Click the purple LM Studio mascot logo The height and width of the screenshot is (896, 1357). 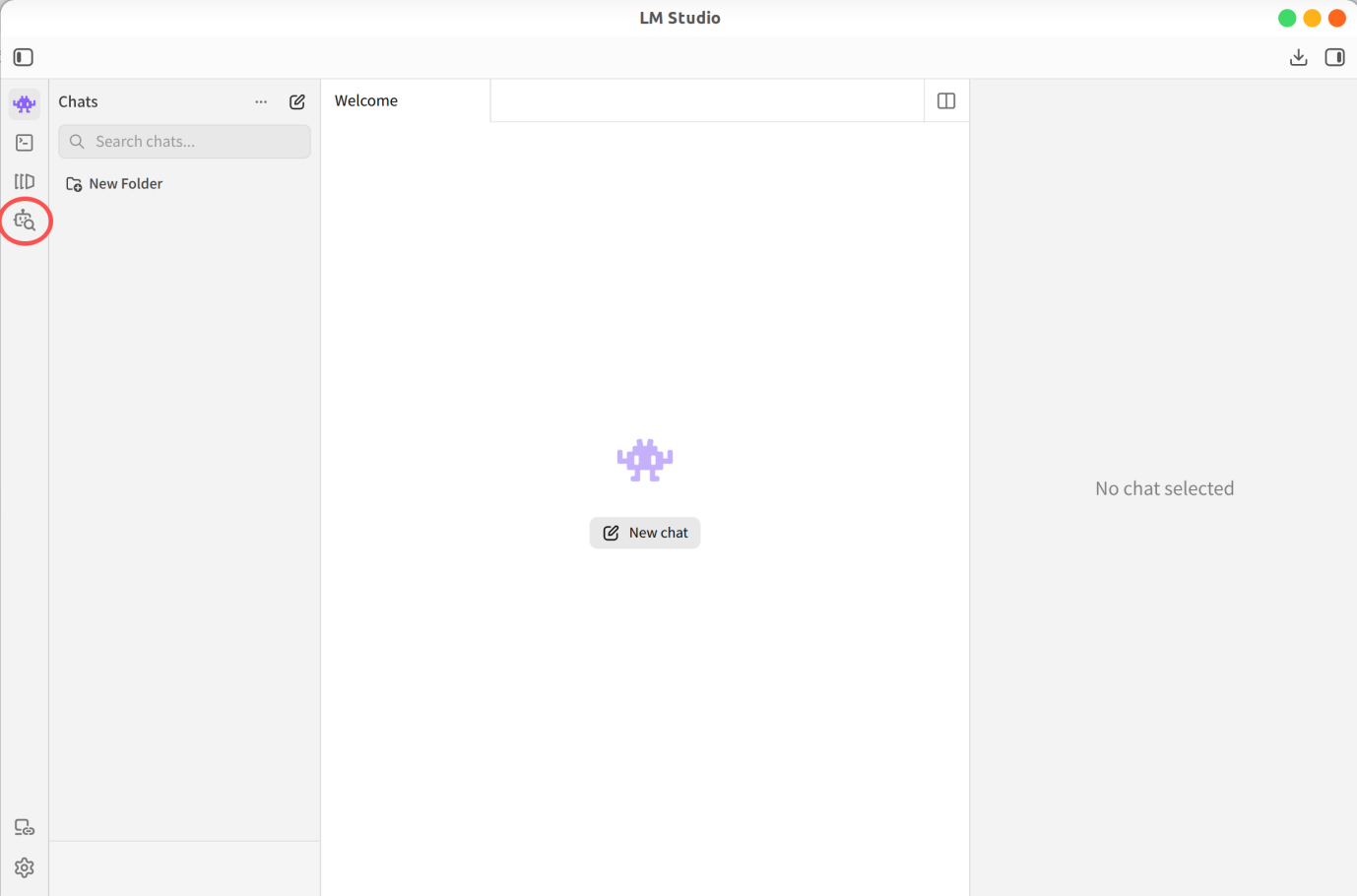[645, 460]
